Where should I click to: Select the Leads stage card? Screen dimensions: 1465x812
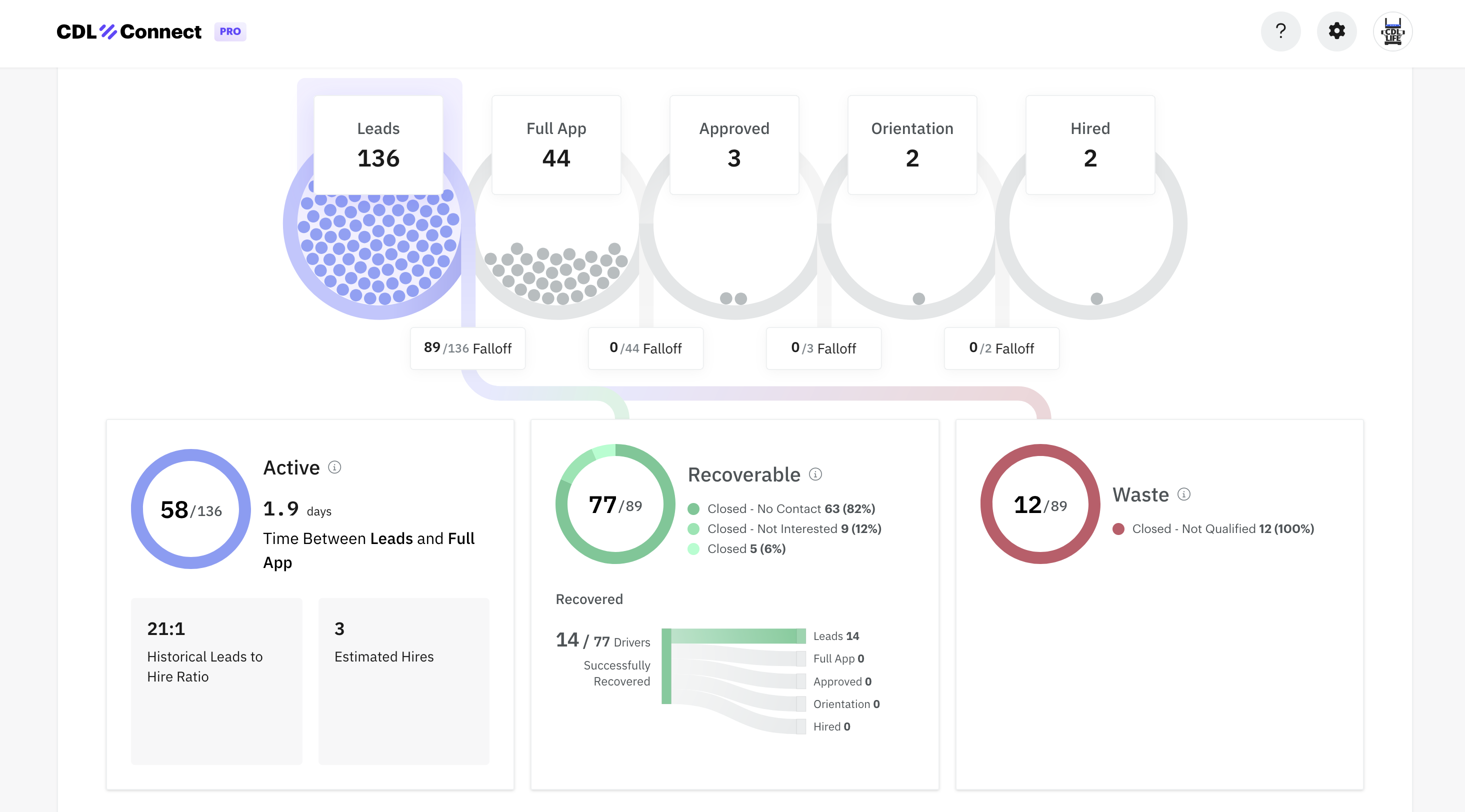coord(378,145)
